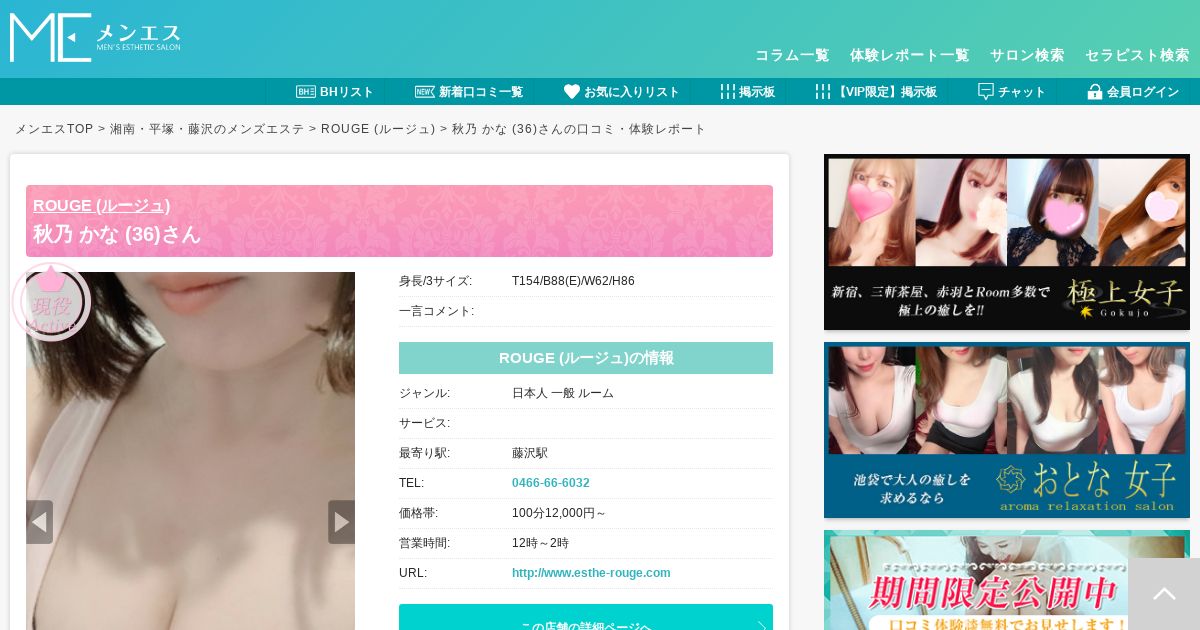Click ROUGE (ルージュ) breadcrumb link
This screenshot has width=1200, height=630.
click(x=378, y=129)
